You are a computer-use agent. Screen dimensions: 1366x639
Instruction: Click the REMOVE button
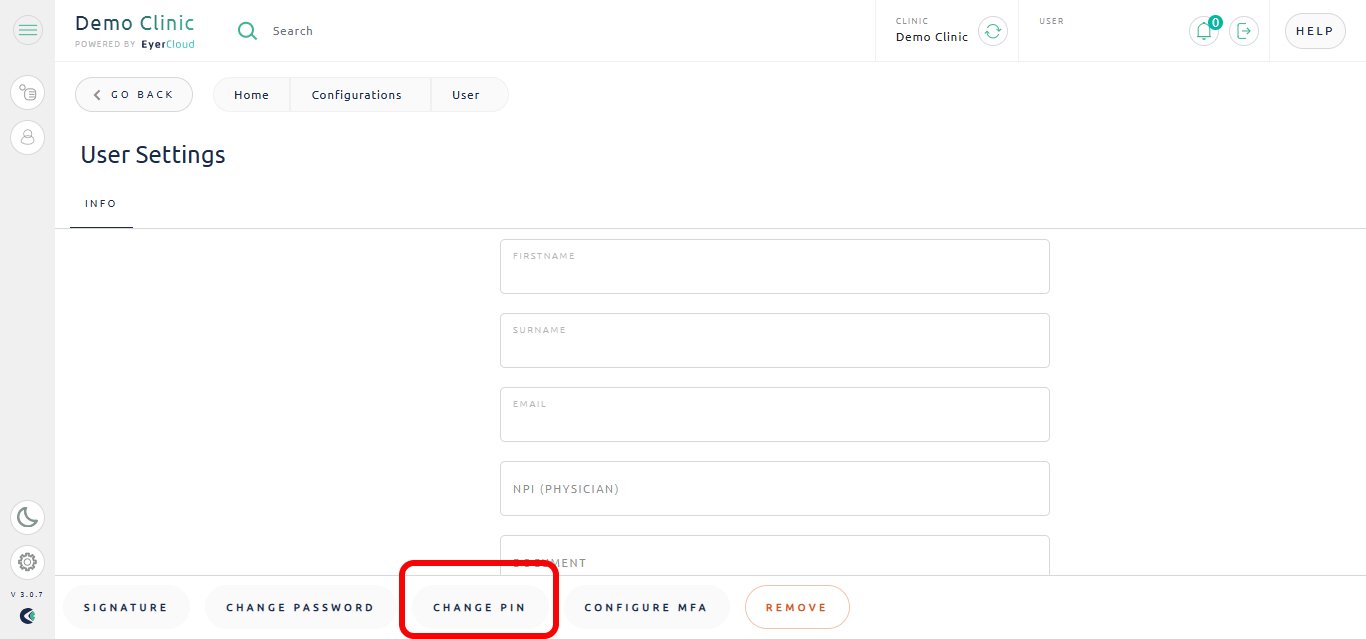pyautogui.click(x=797, y=608)
